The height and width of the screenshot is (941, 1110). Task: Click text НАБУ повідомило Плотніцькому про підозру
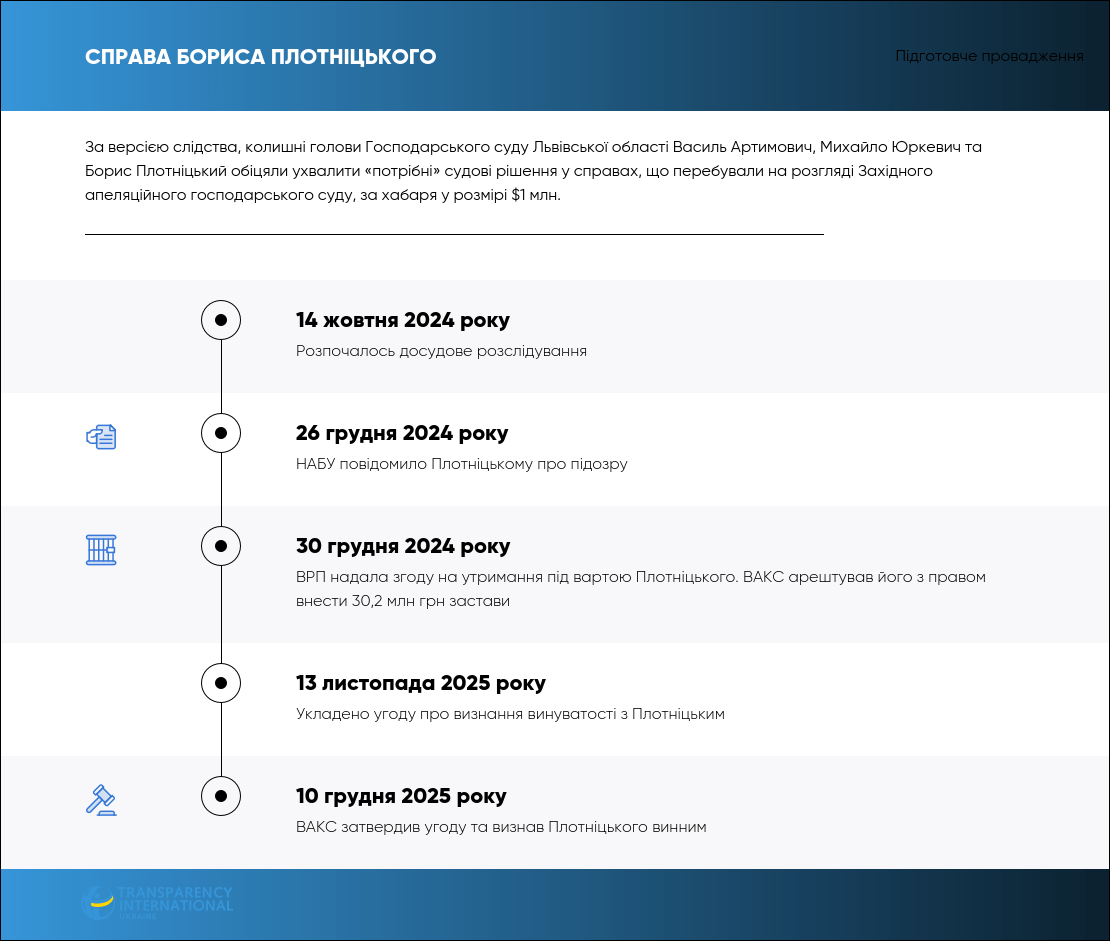click(462, 464)
